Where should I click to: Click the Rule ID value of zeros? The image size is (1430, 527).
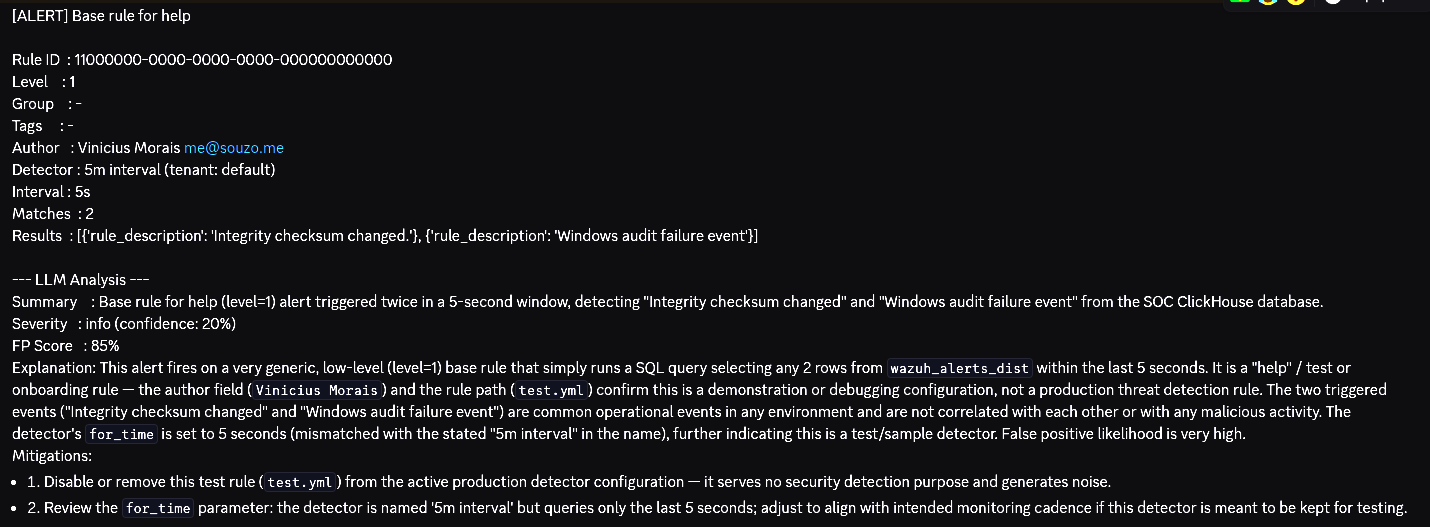click(x=233, y=60)
